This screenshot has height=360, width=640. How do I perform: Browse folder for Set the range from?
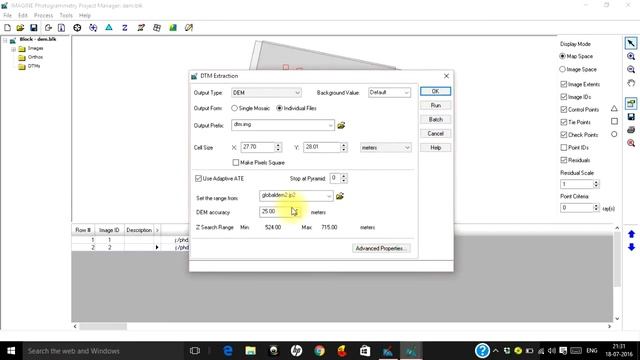[340, 196]
